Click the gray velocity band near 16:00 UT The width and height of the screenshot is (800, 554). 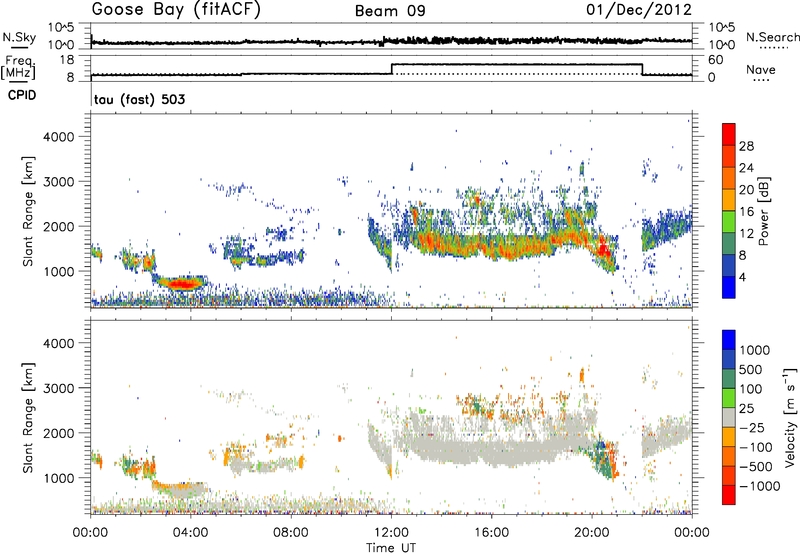[x=491, y=451]
